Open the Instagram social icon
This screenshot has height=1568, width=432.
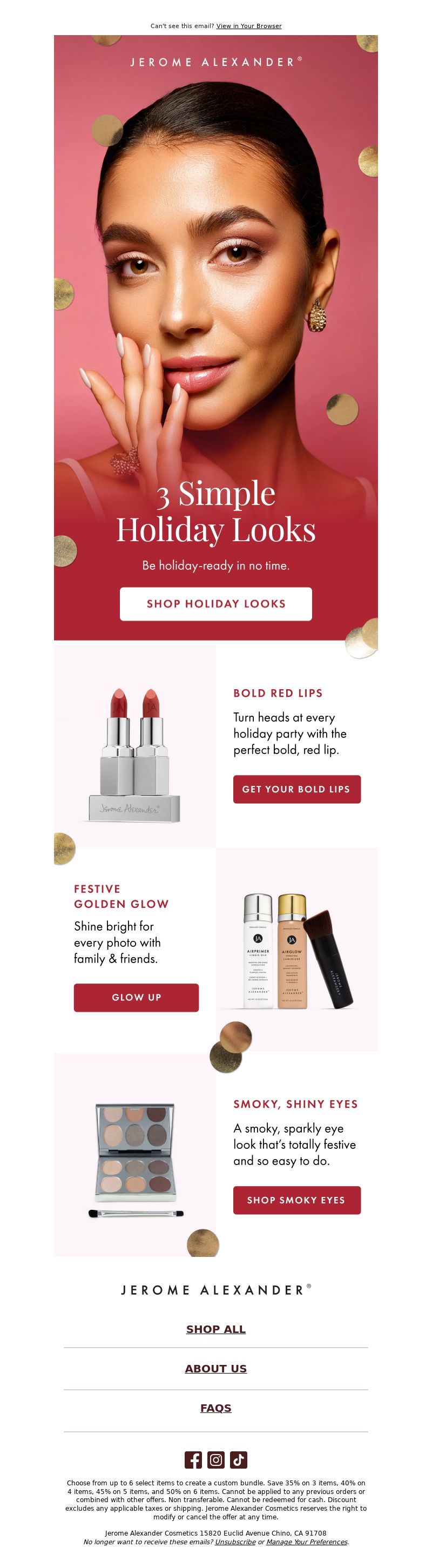(216, 1459)
